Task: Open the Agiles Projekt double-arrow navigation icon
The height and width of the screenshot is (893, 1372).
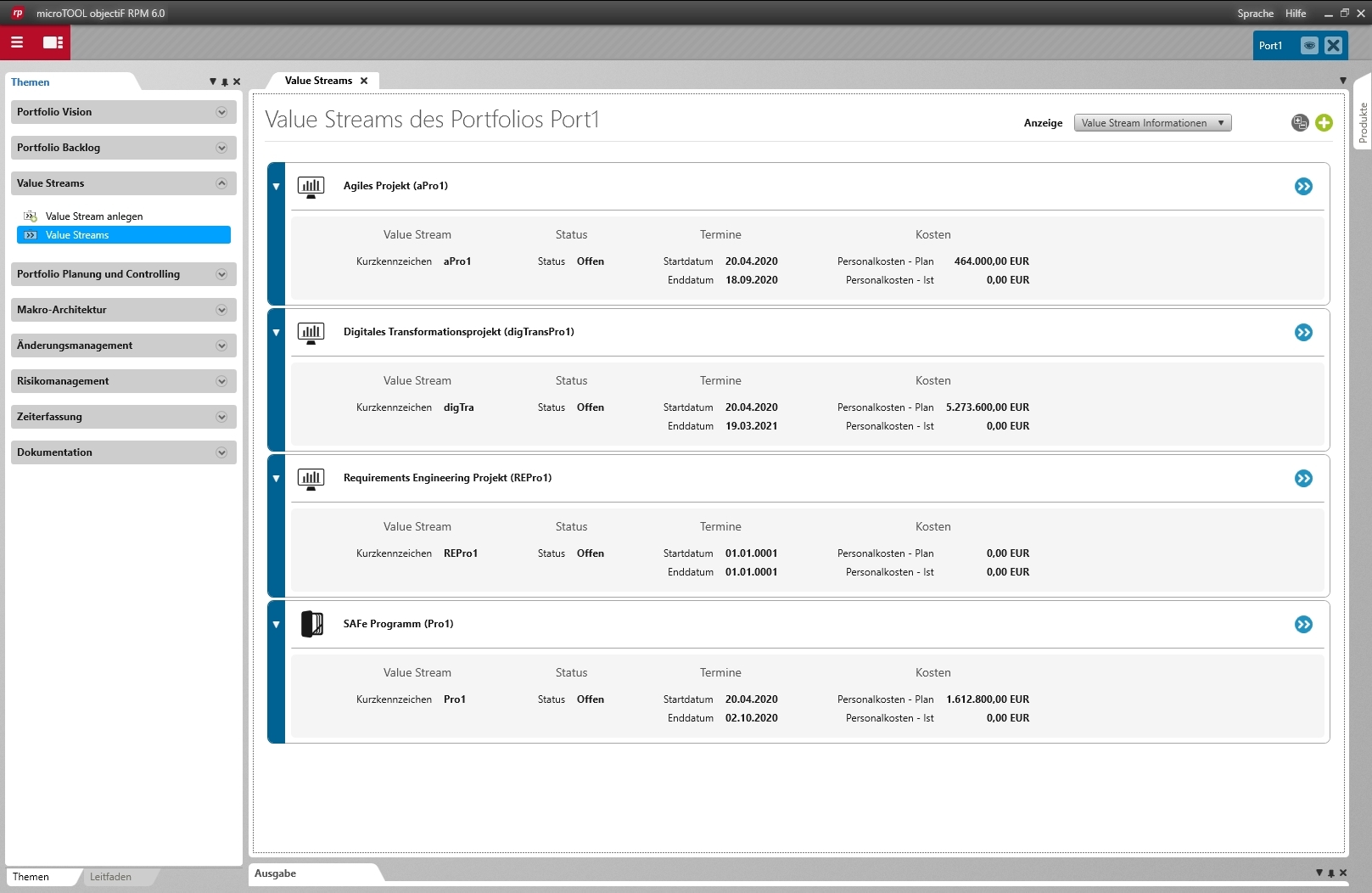Action: click(x=1304, y=187)
